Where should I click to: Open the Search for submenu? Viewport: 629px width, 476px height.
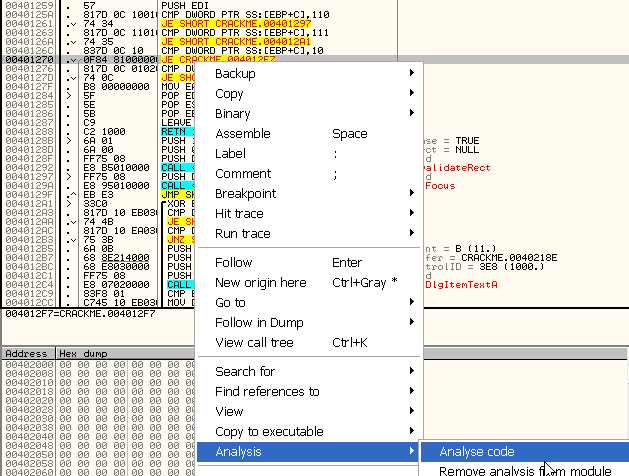(x=245, y=372)
